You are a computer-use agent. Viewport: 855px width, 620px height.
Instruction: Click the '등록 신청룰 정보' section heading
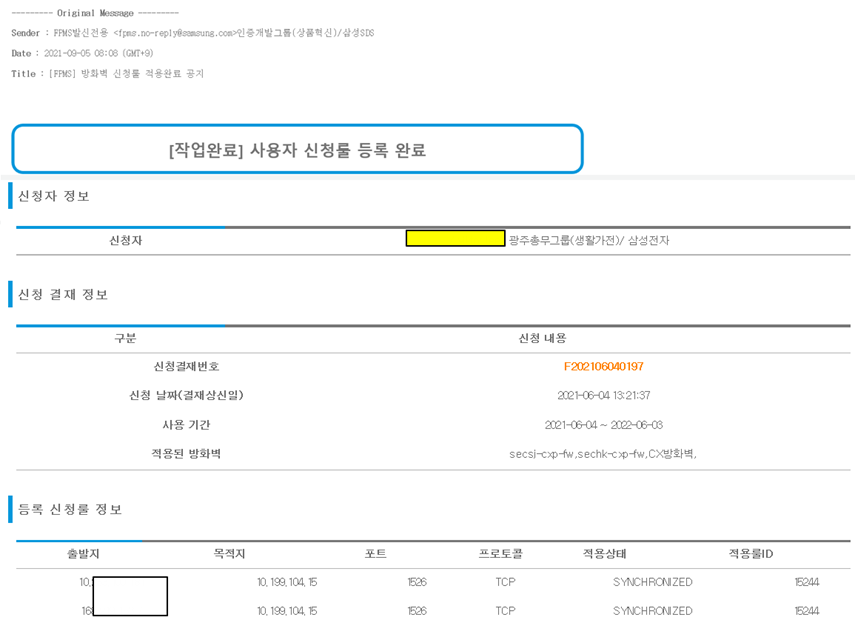point(70,509)
